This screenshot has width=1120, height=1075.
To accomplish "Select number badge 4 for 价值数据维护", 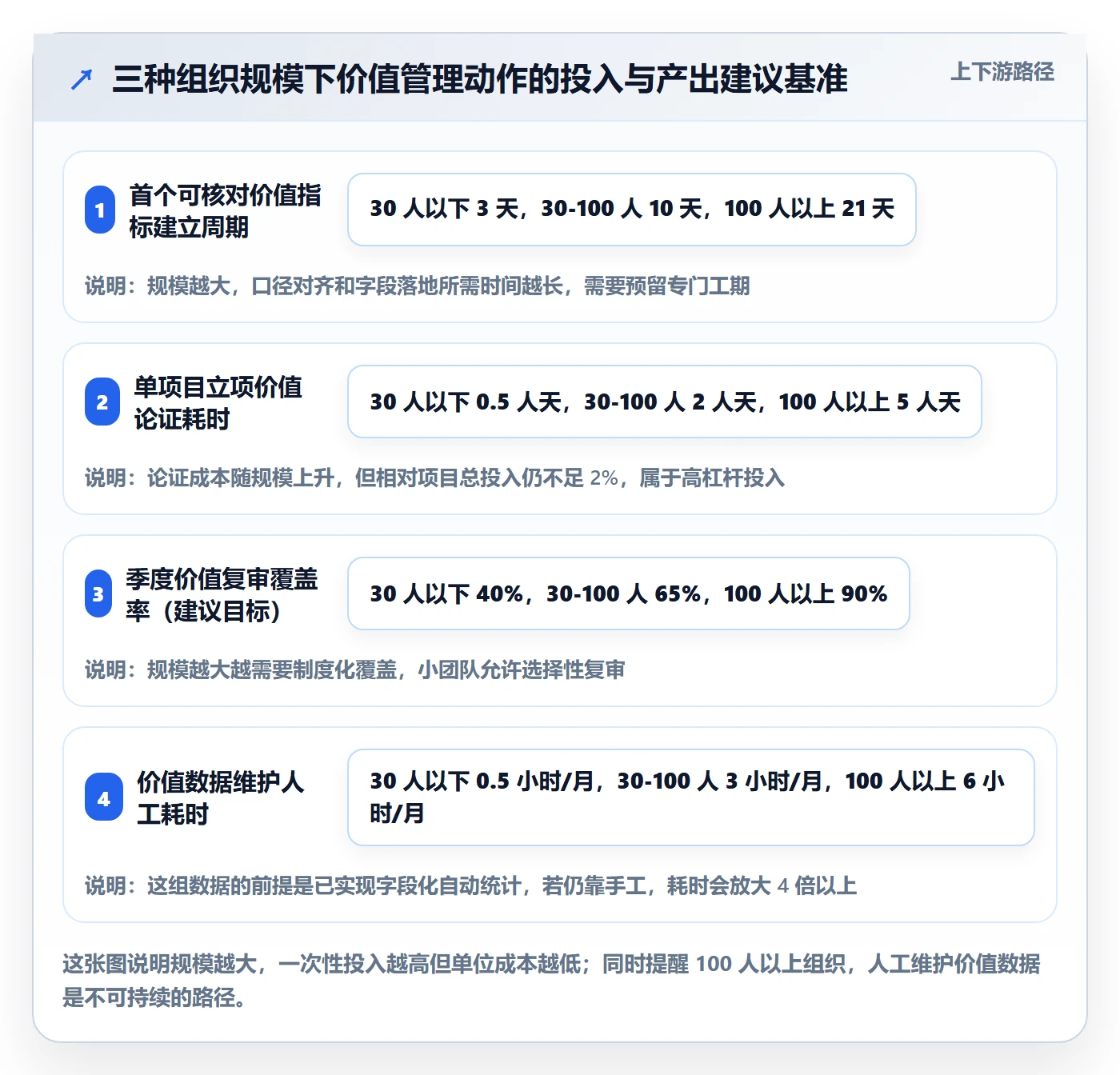I will point(104,797).
